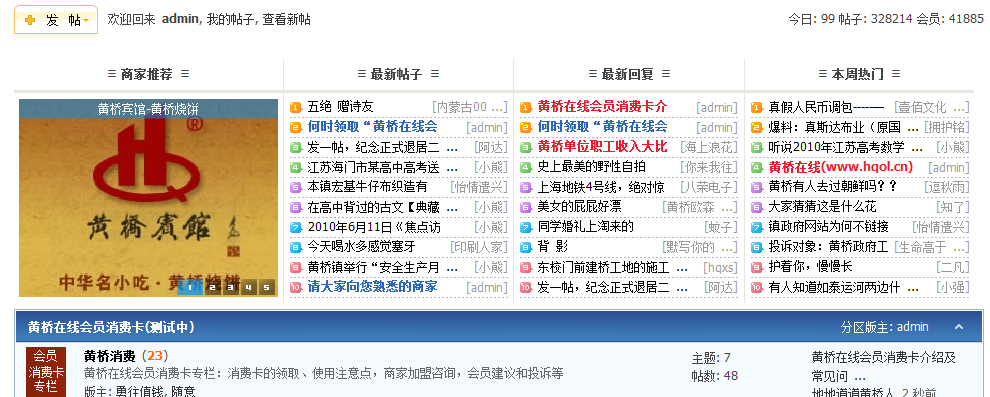This screenshot has height=397, width=990.
Task: Click rank 6 badge beside 大家猜猜这是什么花
Action: tap(757, 208)
